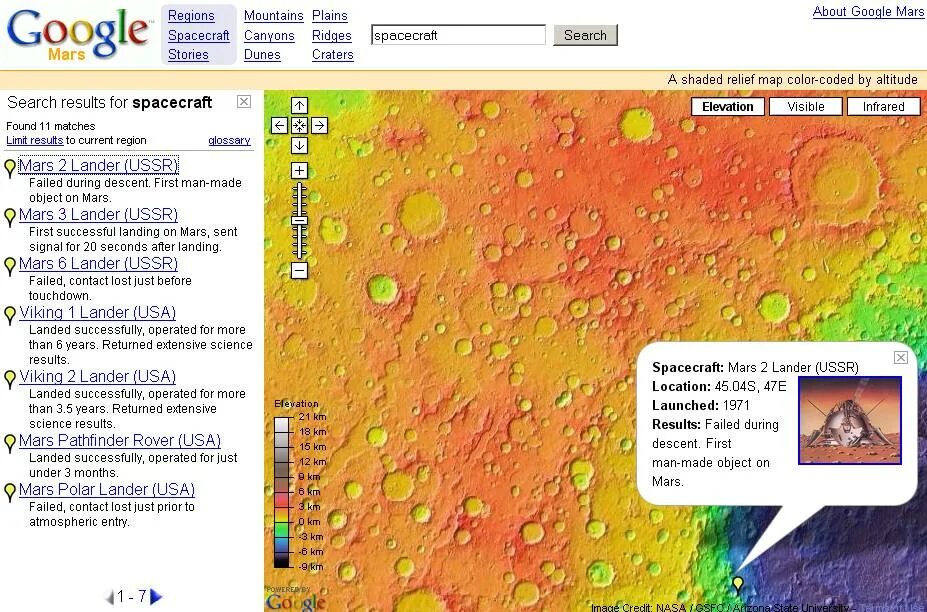Viewport: 927px width, 612px height.
Task: Click the pin icon next to Mars 3 Lander
Action: point(9,218)
